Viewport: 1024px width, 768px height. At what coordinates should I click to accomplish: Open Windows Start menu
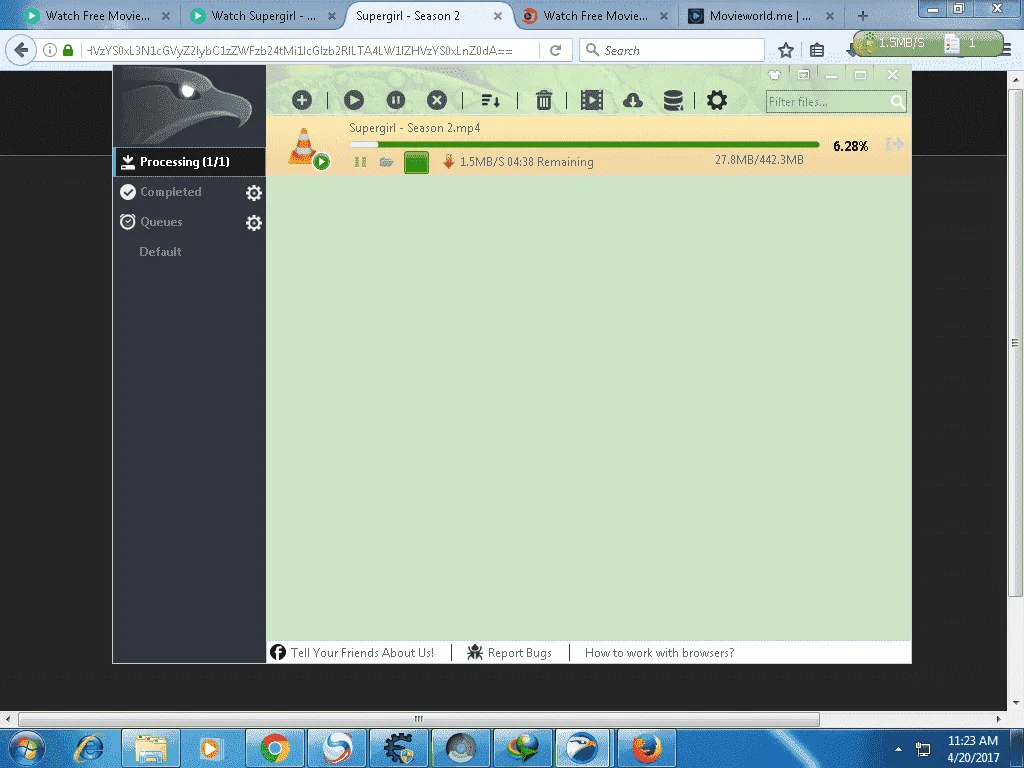(x=27, y=748)
